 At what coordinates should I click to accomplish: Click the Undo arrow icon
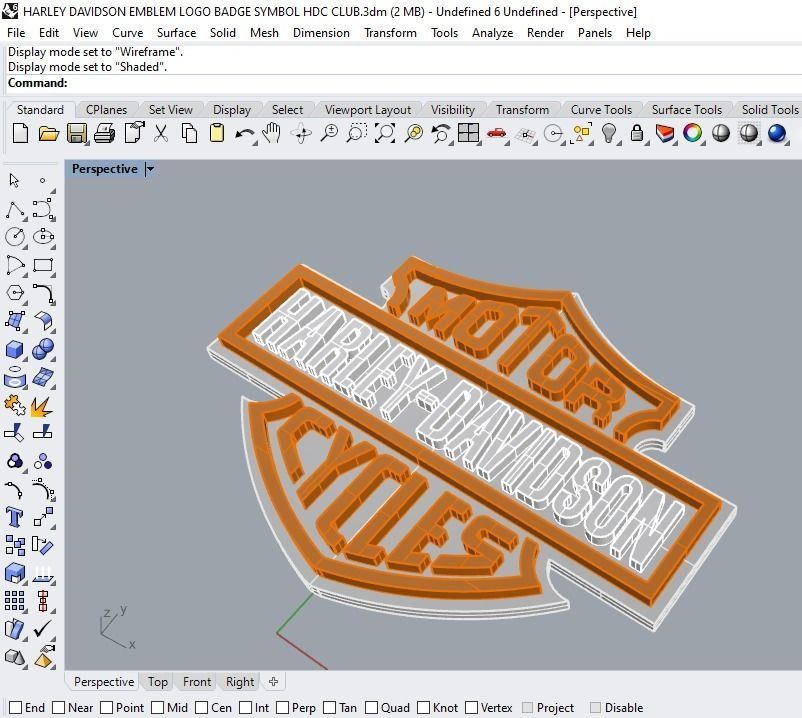(x=245, y=134)
